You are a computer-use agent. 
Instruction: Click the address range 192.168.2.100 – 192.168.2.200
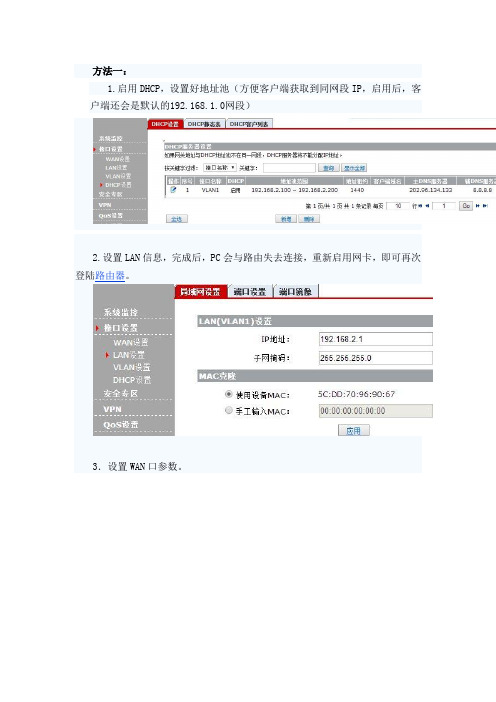click(295, 190)
